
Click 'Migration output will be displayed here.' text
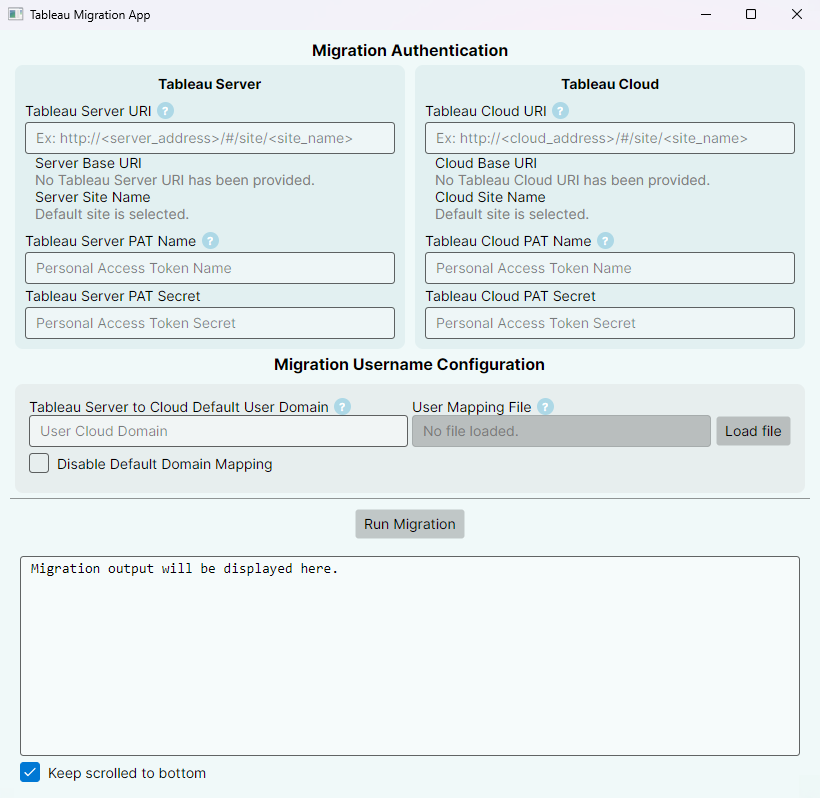tap(184, 568)
